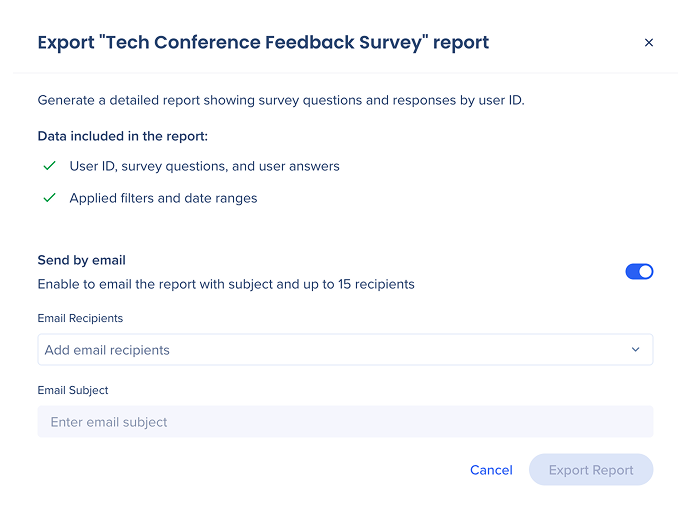Disable the Send by email toggle
This screenshot has height=505, width=678.
click(639, 272)
